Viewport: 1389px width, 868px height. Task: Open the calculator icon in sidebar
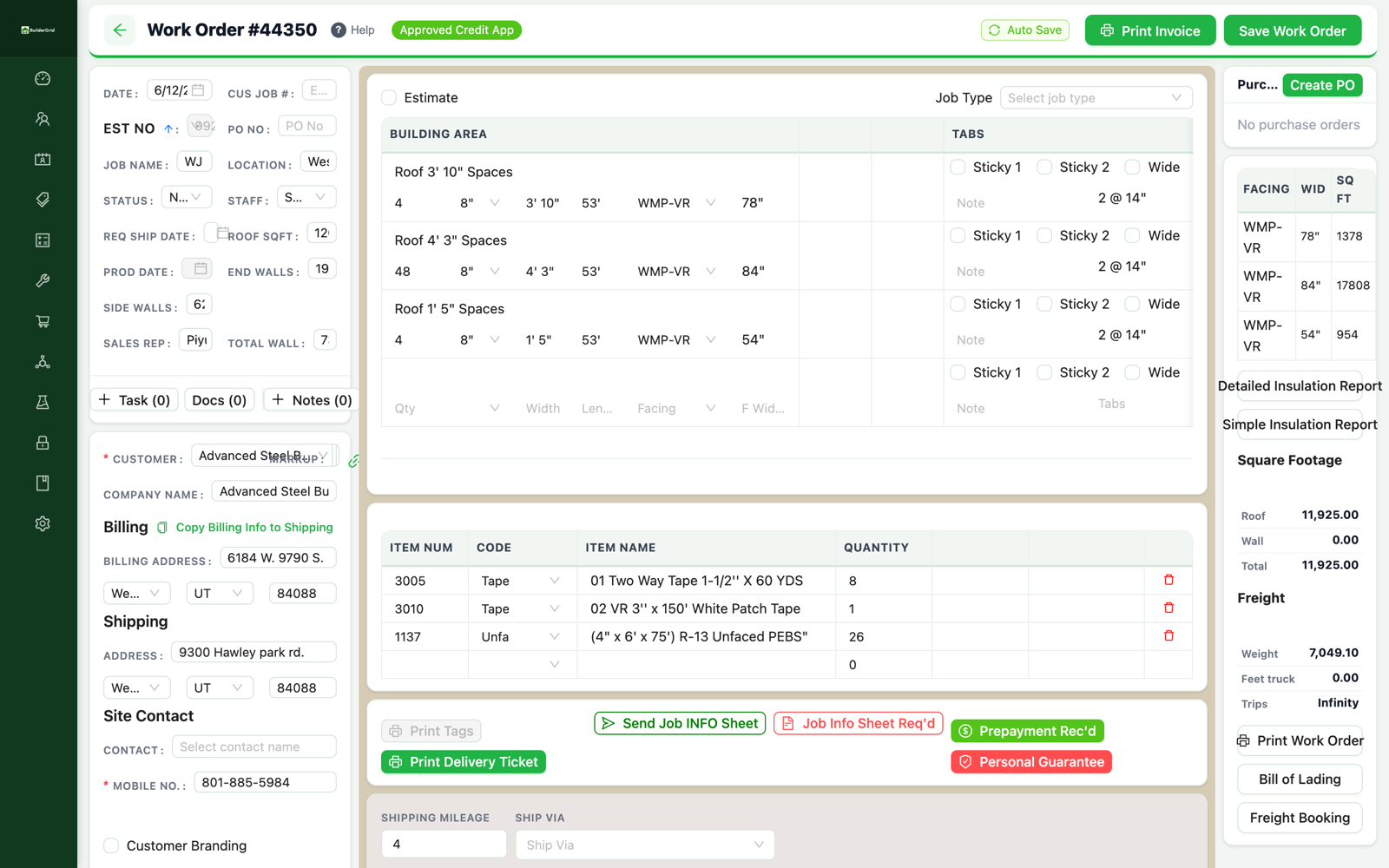coord(43,240)
